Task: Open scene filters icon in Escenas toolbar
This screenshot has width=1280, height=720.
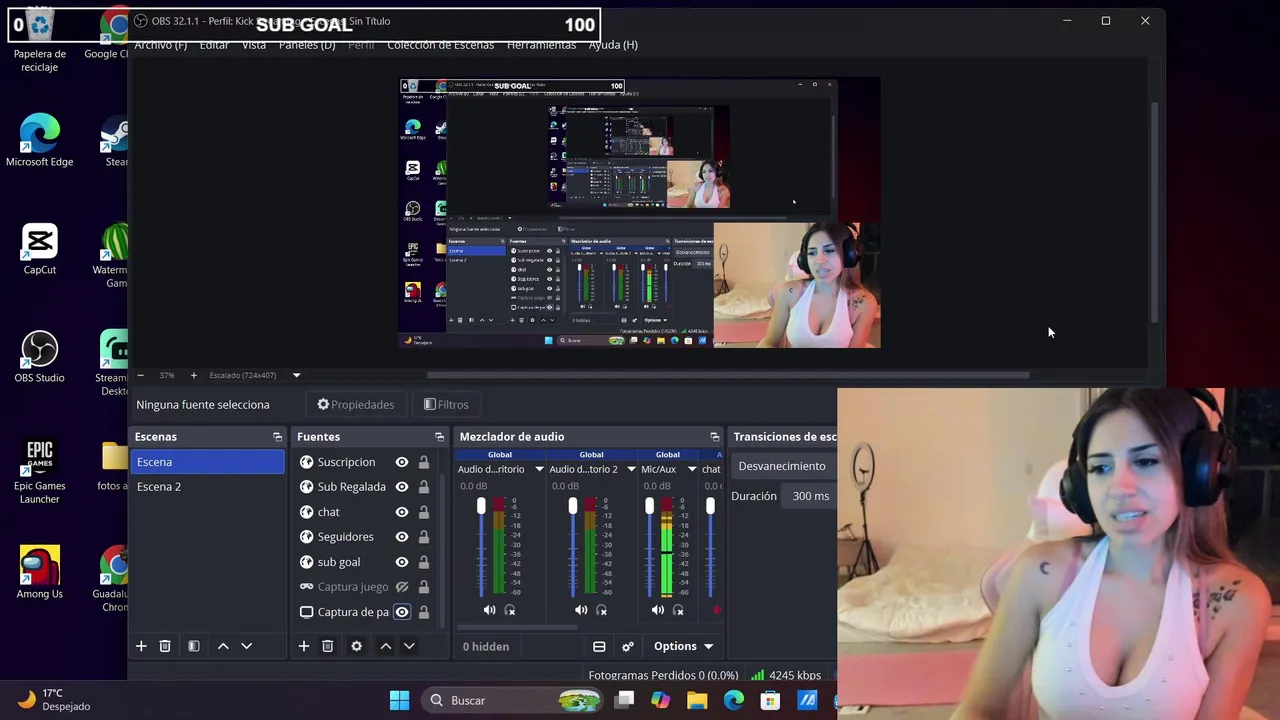Action: (x=194, y=646)
